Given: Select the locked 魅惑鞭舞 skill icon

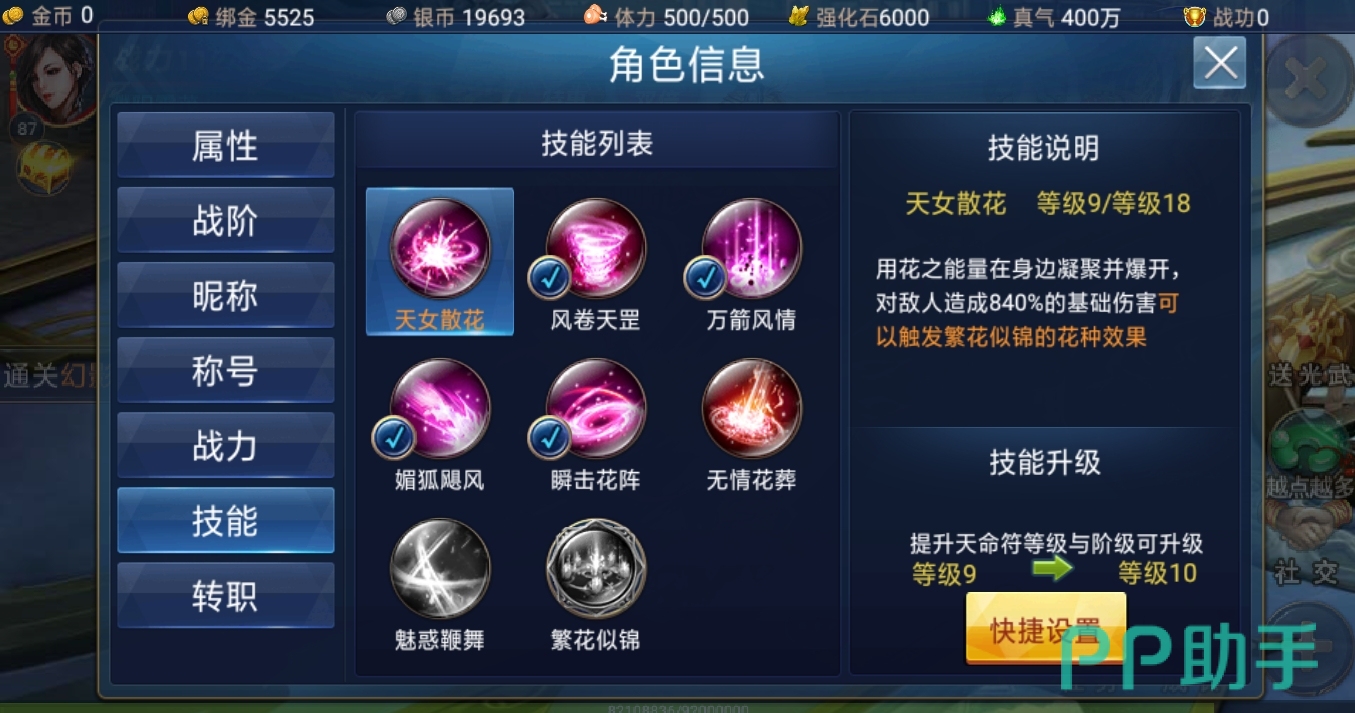Looking at the screenshot, I should click(440, 568).
